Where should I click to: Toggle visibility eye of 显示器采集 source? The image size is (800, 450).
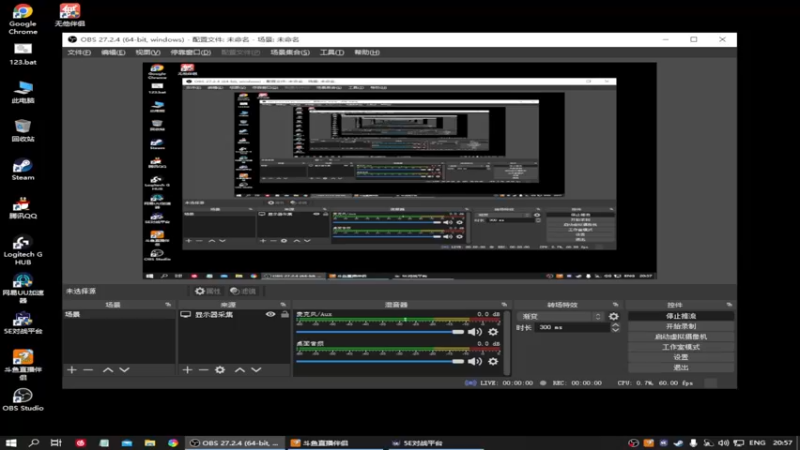click(x=270, y=314)
